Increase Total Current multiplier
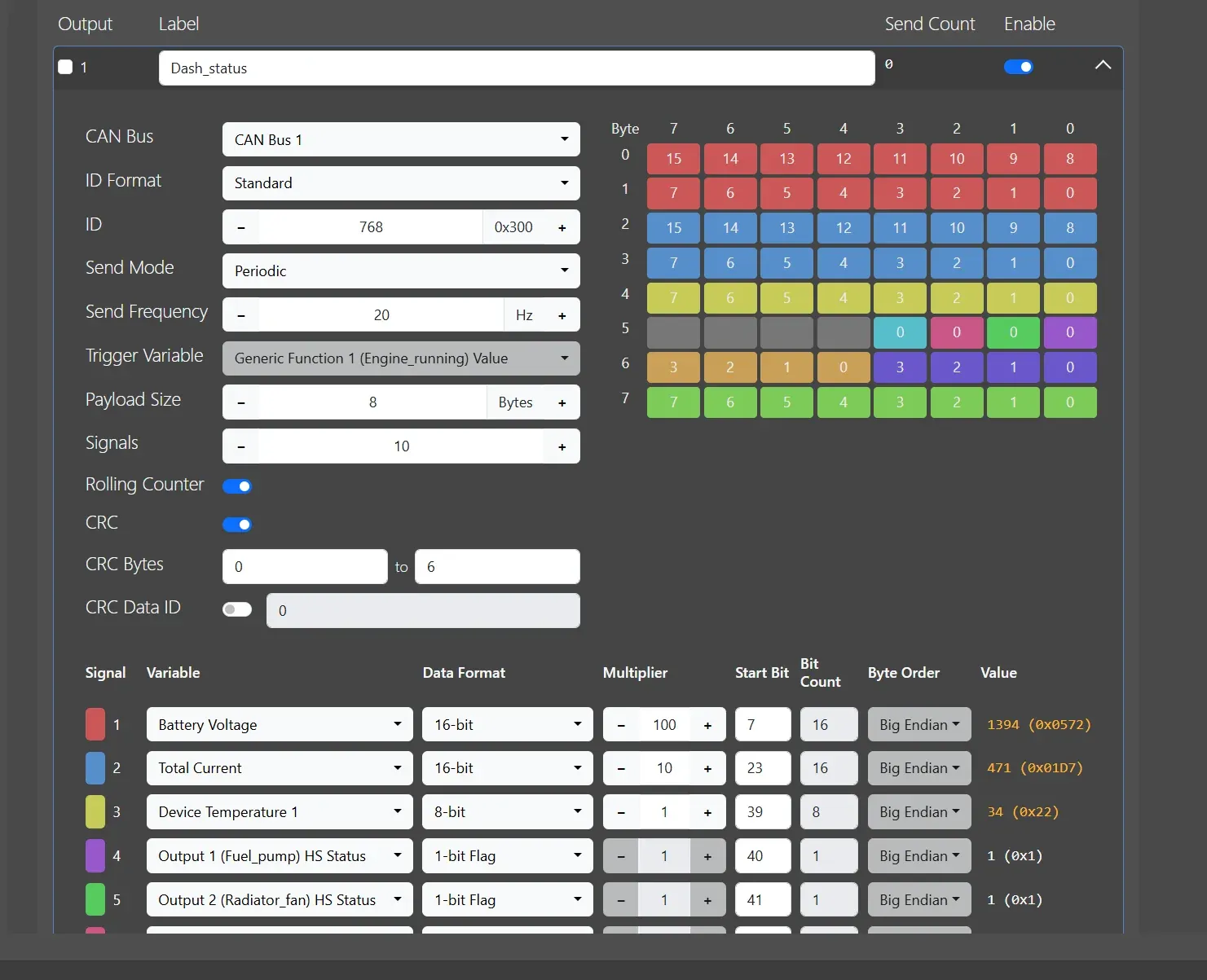 pyautogui.click(x=707, y=768)
